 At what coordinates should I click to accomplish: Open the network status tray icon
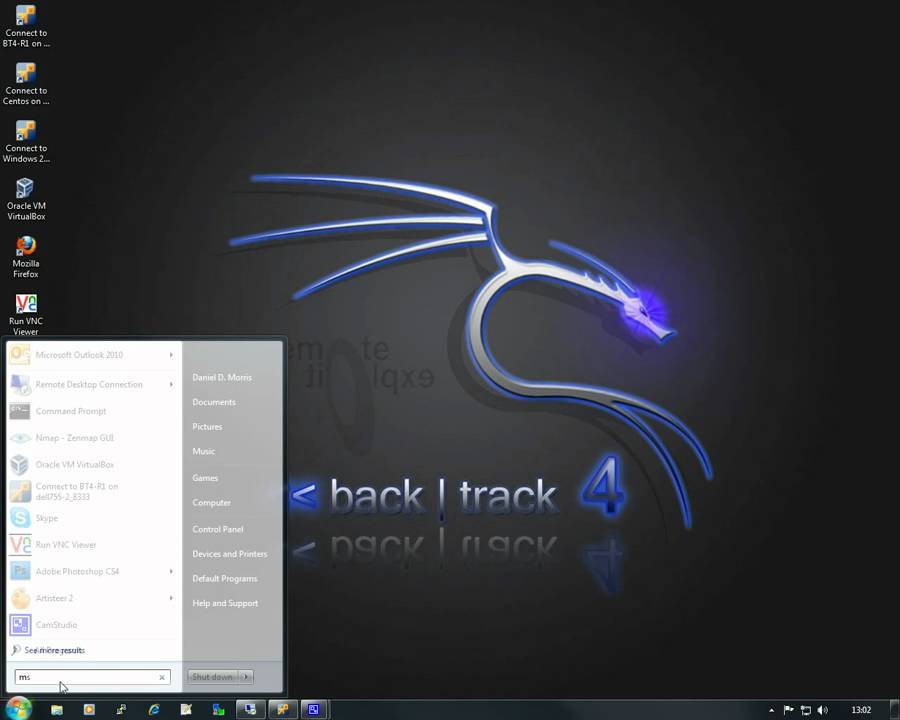pos(806,710)
